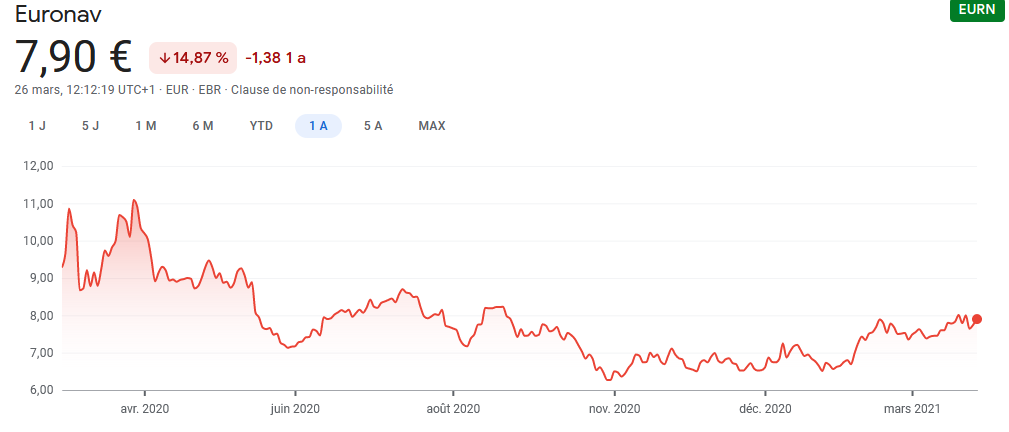Select the YTD range tab
This screenshot has width=1009, height=432.
click(x=261, y=126)
